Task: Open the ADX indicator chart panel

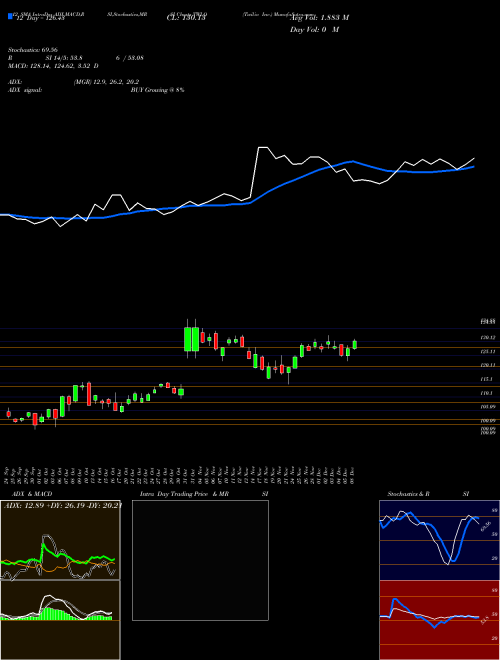Action: pos(60,540)
